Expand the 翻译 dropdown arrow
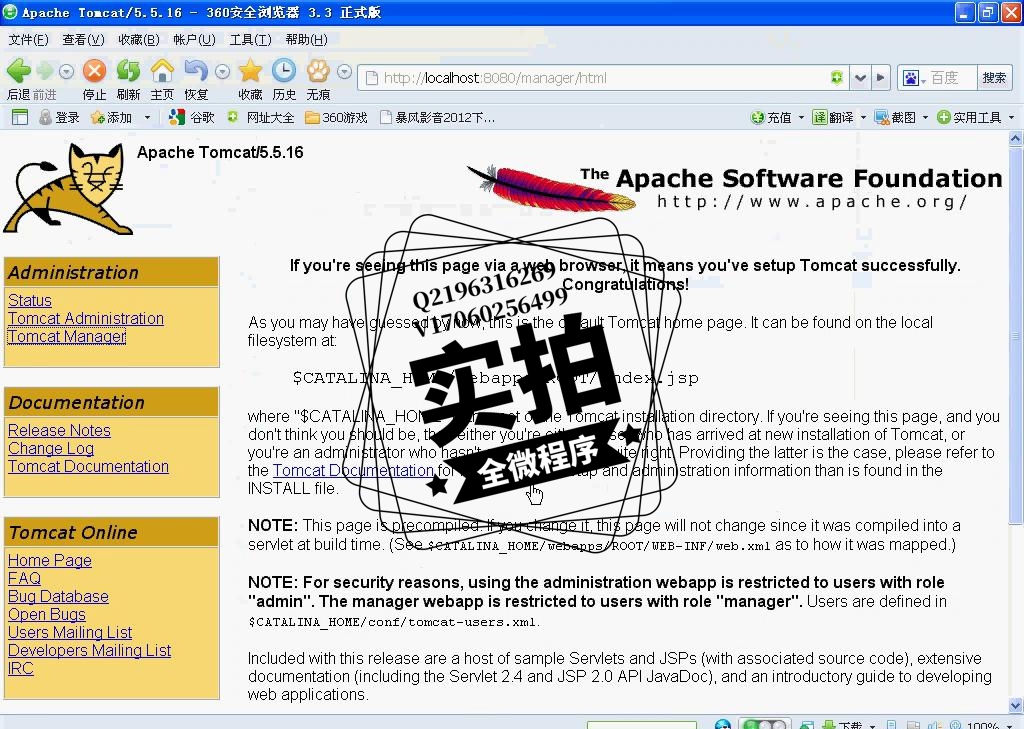1024x729 pixels. 863,118
